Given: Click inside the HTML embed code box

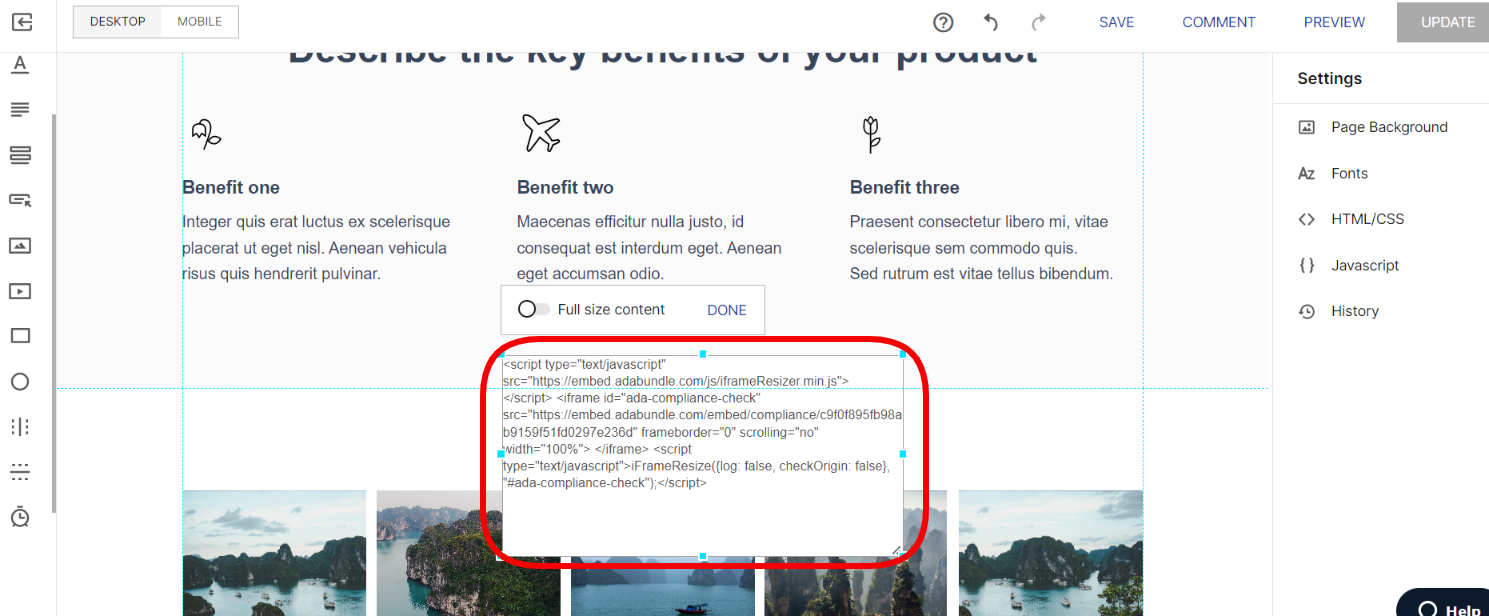Looking at the screenshot, I should coord(702,455).
